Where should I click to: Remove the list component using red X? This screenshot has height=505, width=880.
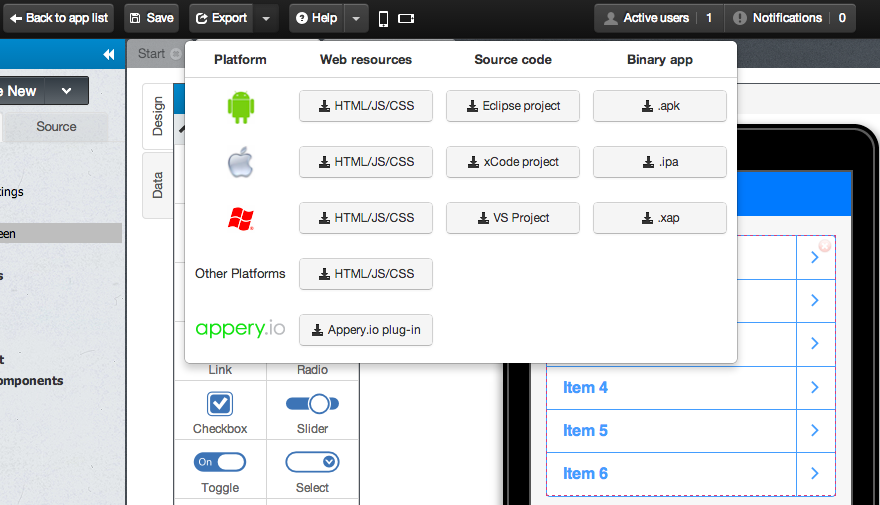tap(825, 246)
